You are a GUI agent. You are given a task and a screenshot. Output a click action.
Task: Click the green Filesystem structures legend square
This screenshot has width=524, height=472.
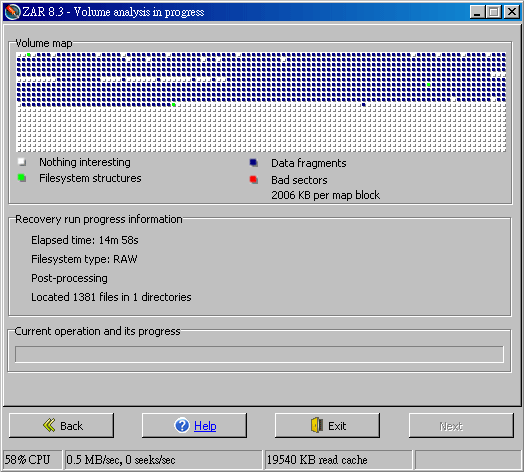(22, 178)
